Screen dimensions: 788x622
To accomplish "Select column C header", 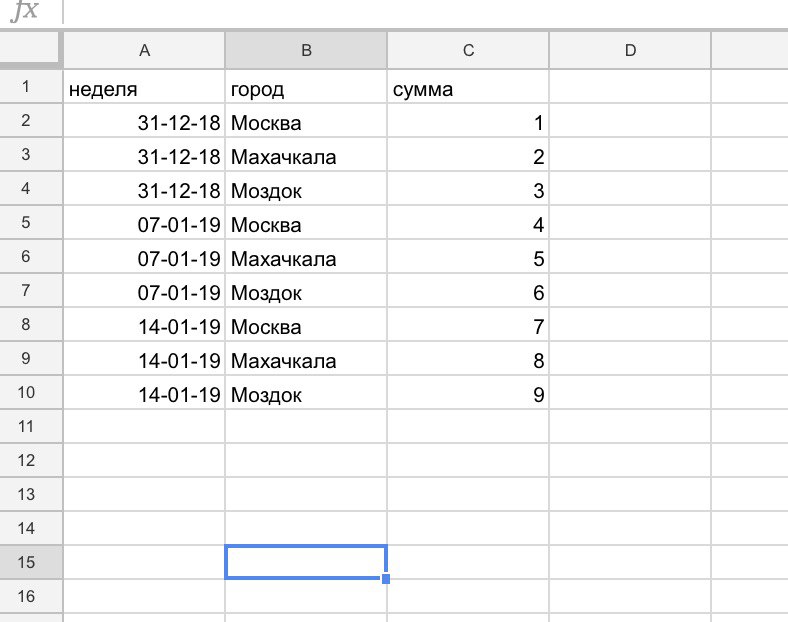I will tap(468, 50).
